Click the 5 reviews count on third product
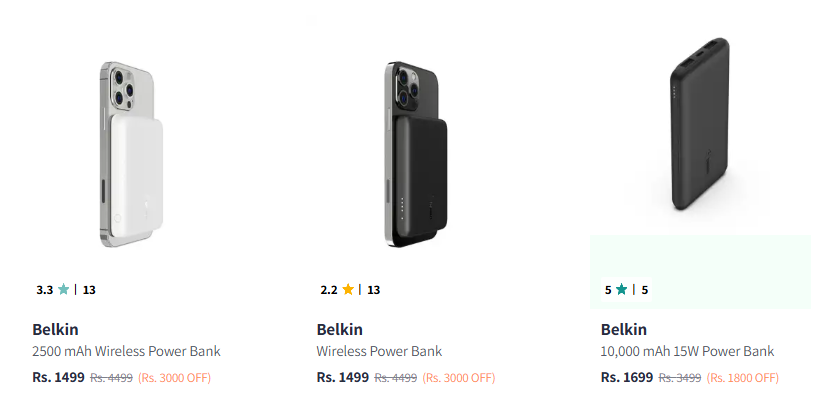 pos(645,290)
